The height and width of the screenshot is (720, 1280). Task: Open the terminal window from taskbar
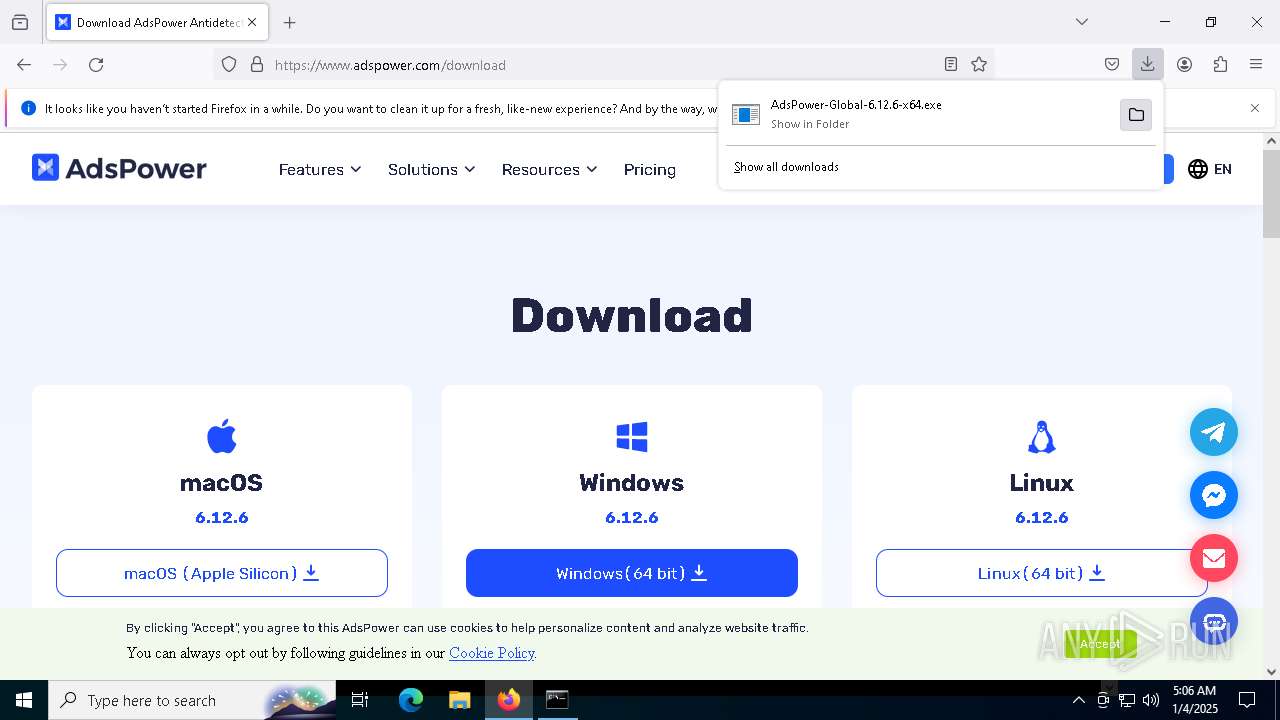pos(557,700)
